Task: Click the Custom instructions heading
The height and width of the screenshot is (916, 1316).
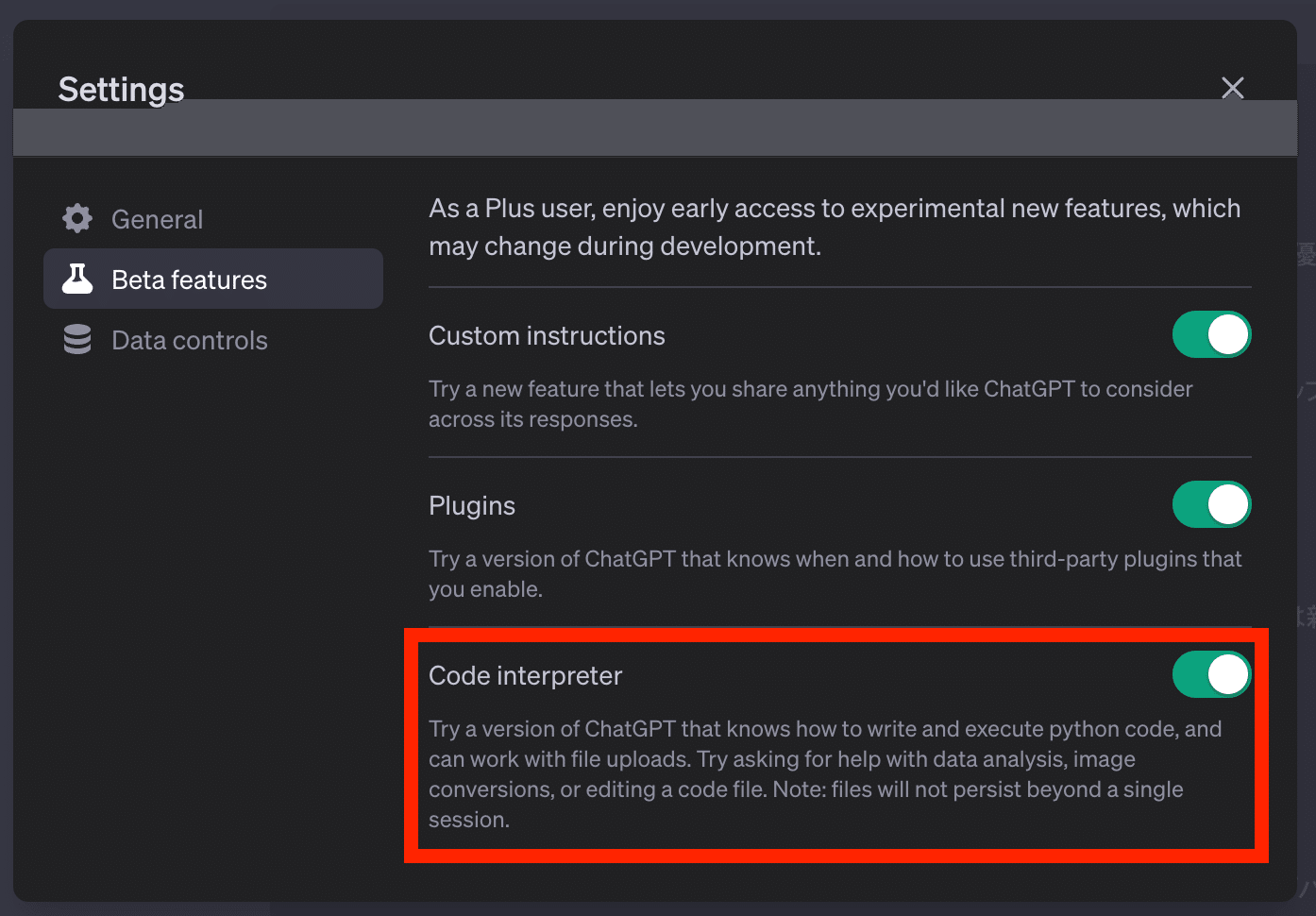Action: (x=547, y=336)
